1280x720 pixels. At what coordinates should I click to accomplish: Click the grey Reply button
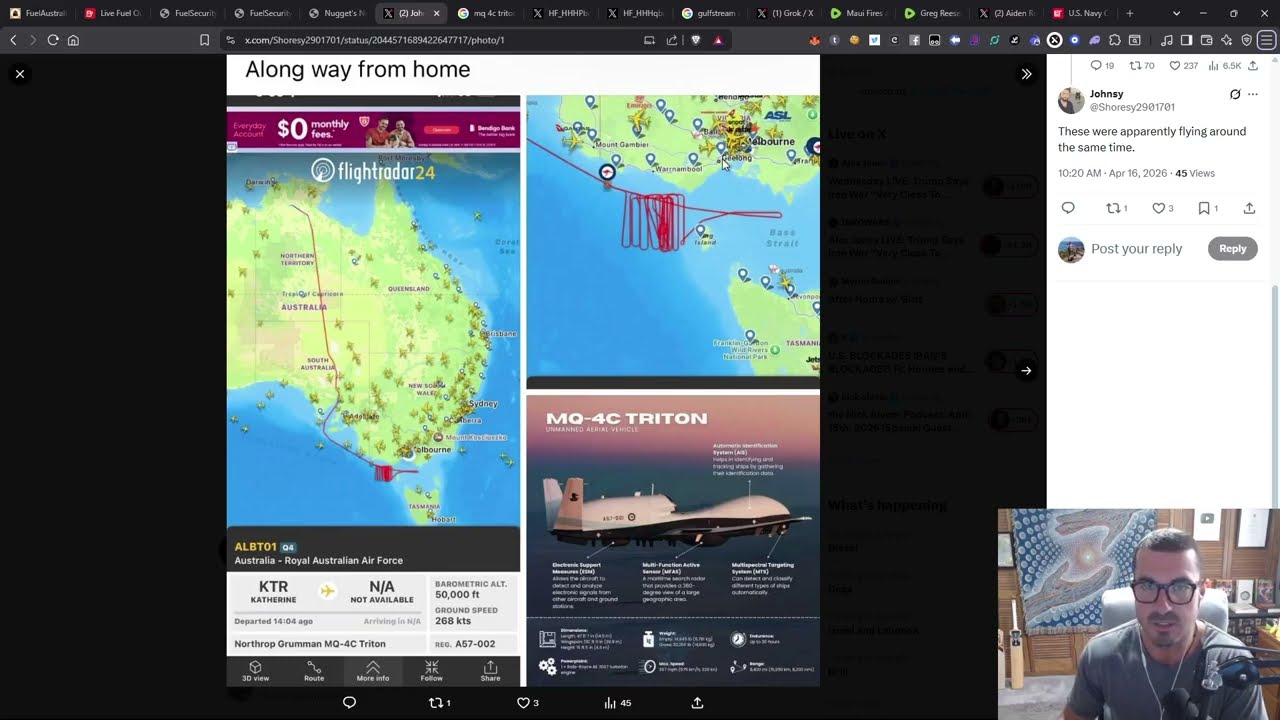(1232, 249)
